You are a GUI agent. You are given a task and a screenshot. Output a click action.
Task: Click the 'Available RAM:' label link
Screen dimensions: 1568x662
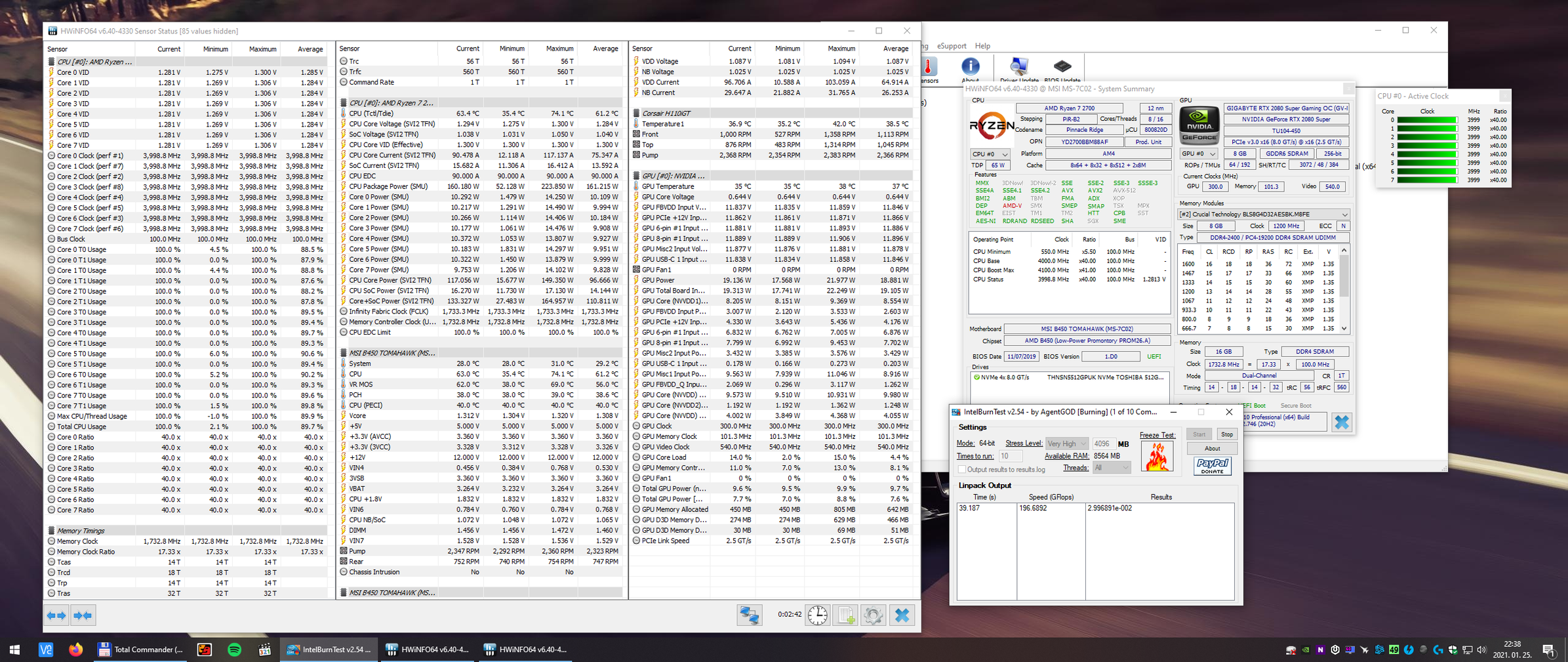(x=1067, y=456)
